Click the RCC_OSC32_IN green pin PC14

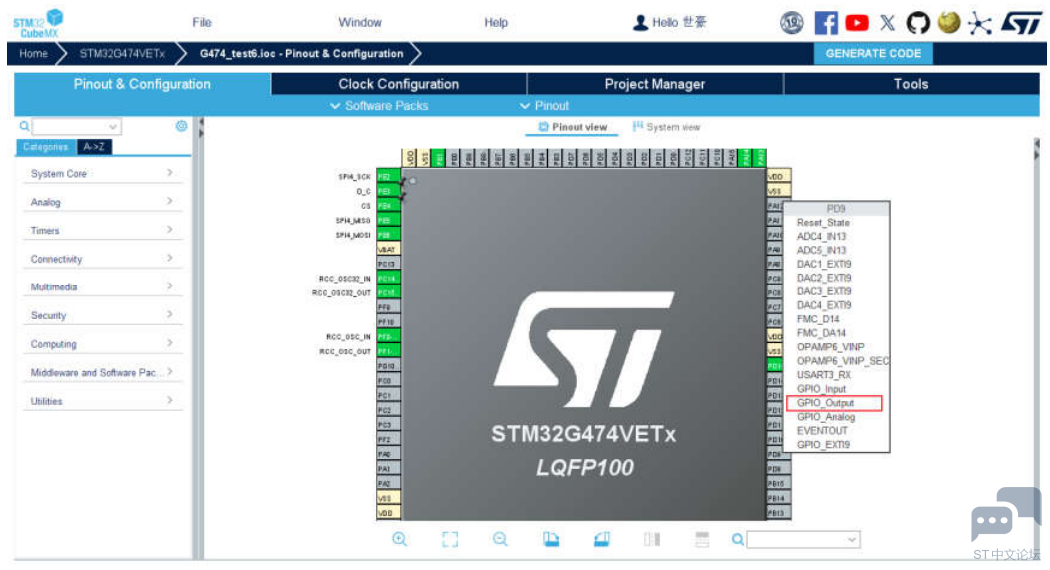(388, 278)
